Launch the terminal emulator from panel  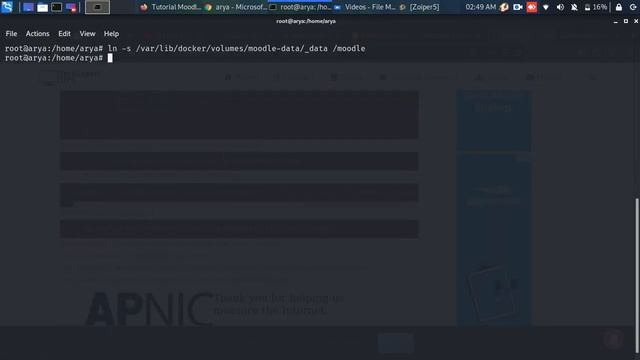(x=57, y=7)
